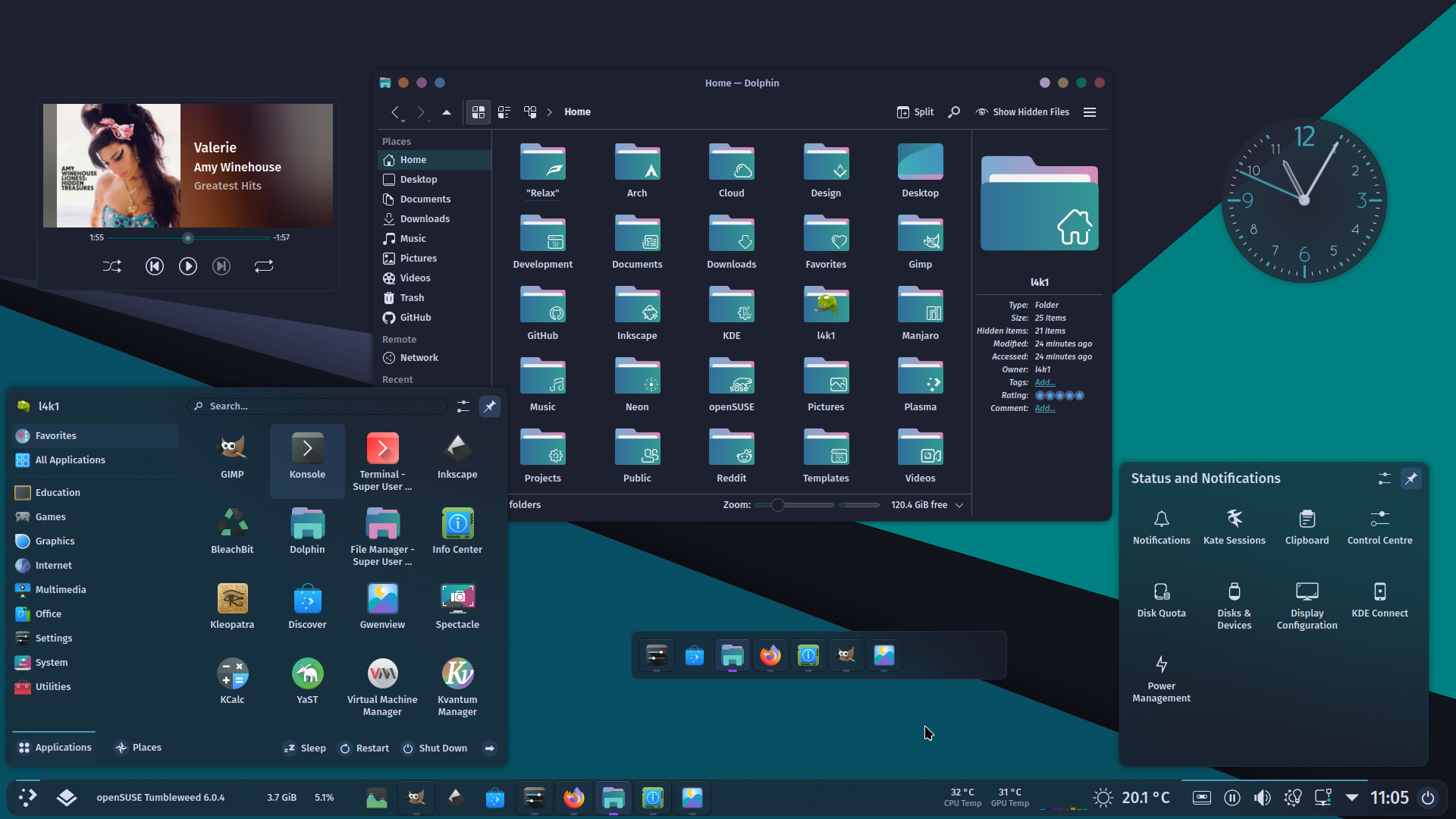Toggle pin on application launcher
Viewport: 1456px width, 819px height.
coord(490,406)
